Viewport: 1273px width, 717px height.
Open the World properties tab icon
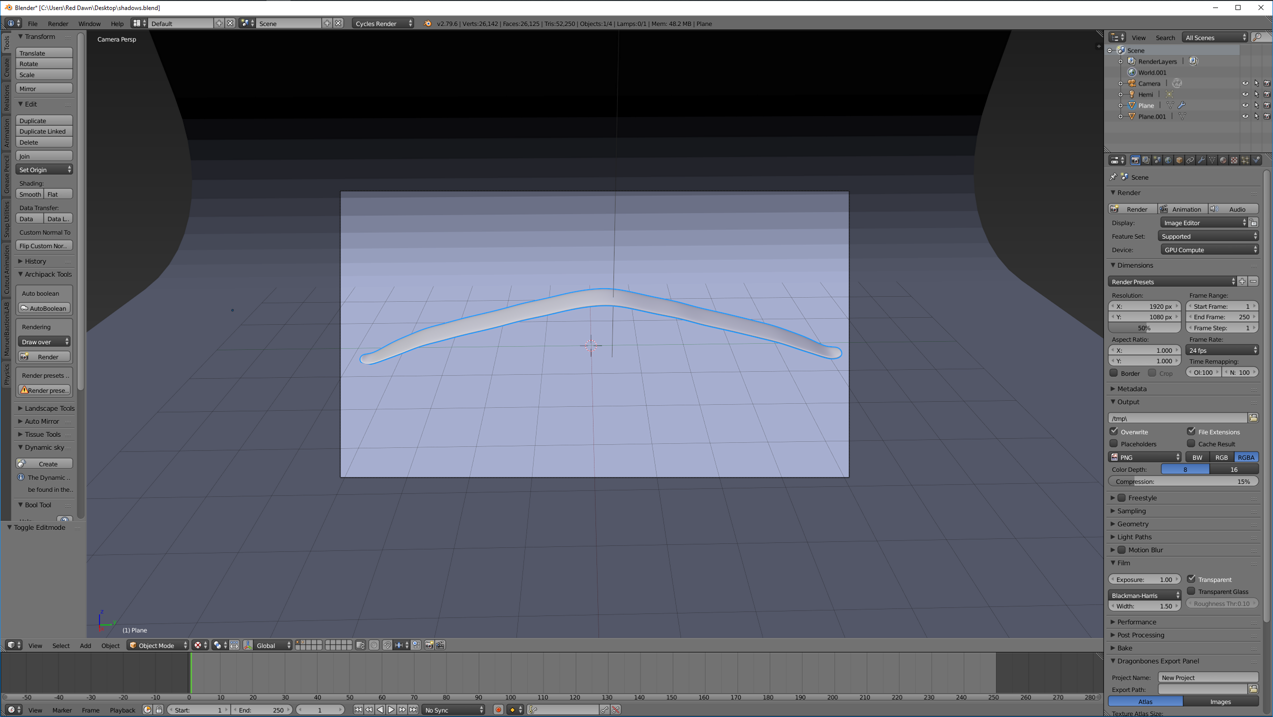tap(1168, 160)
